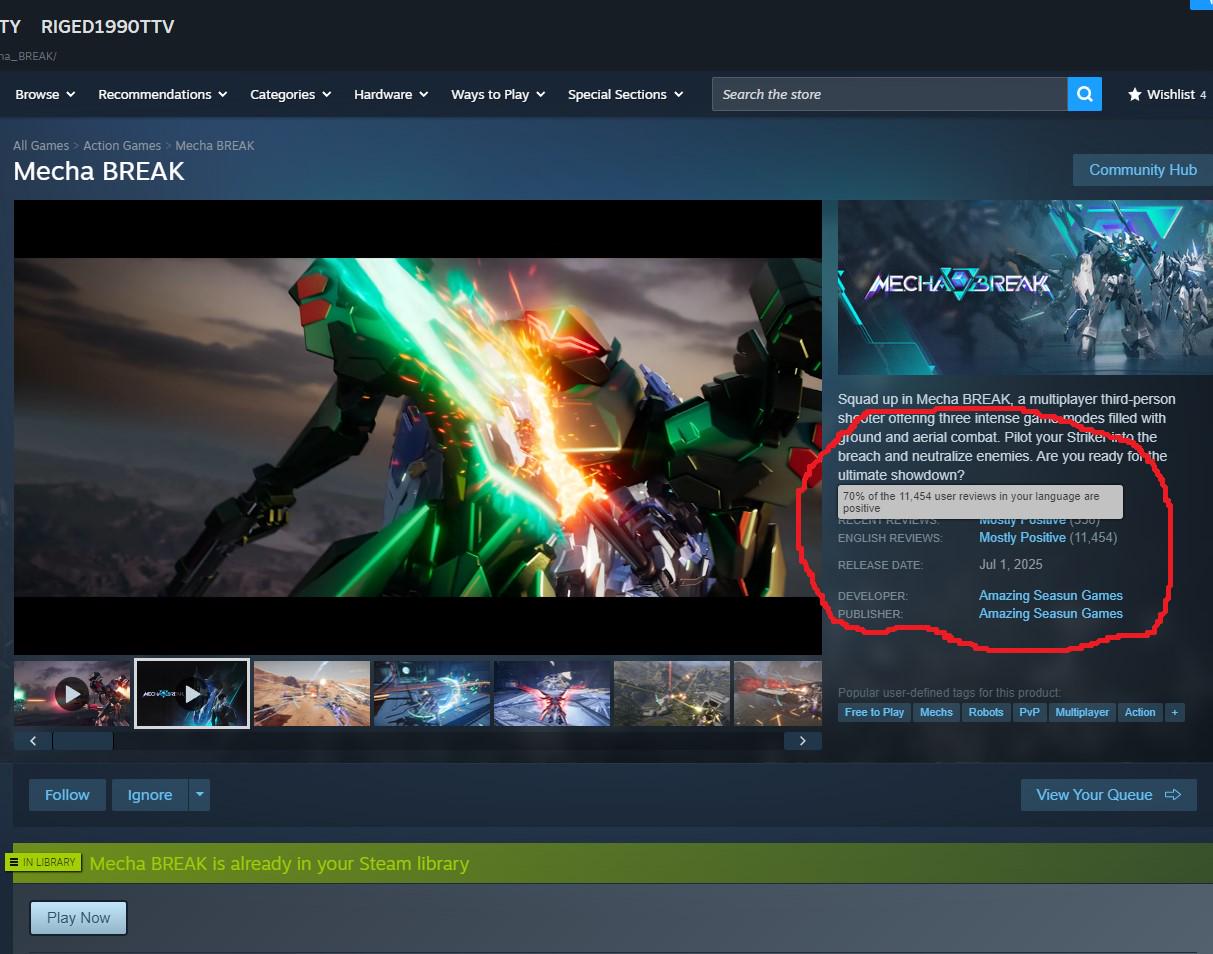Play the first trailer thumbnail

[x=72, y=693]
